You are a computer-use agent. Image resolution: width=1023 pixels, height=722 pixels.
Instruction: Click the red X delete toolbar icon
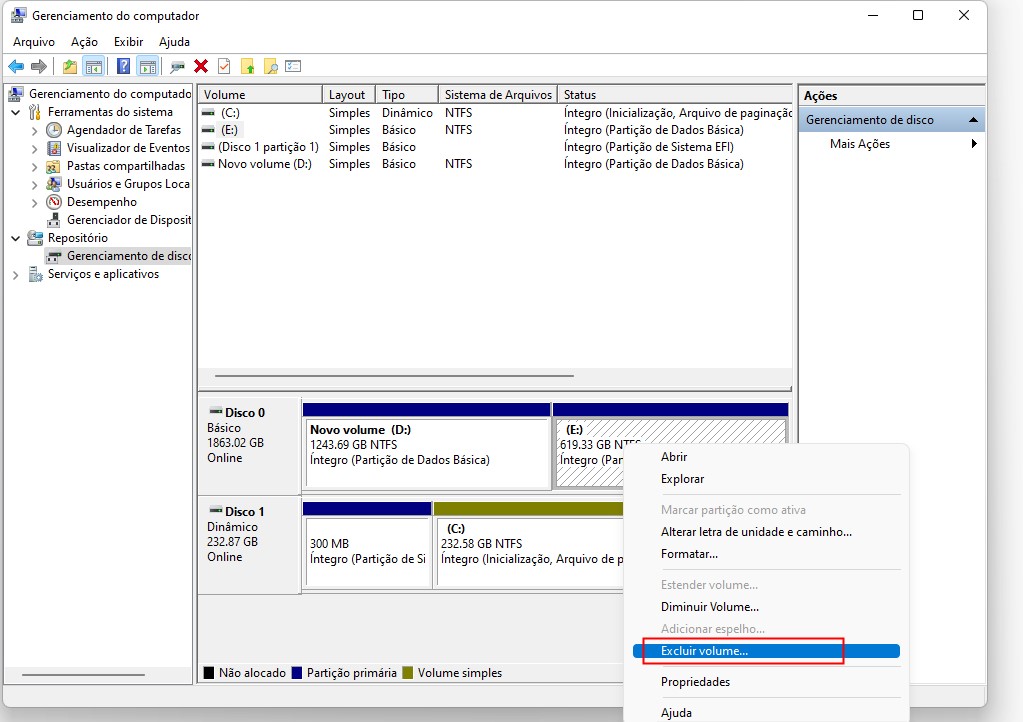pos(201,66)
